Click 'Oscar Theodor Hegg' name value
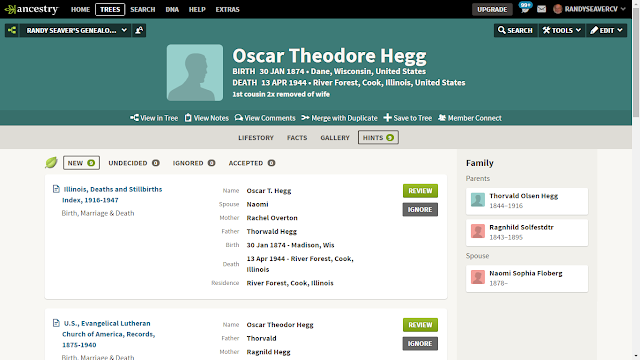Image resolution: width=640 pixels, height=360 pixels. [280, 325]
